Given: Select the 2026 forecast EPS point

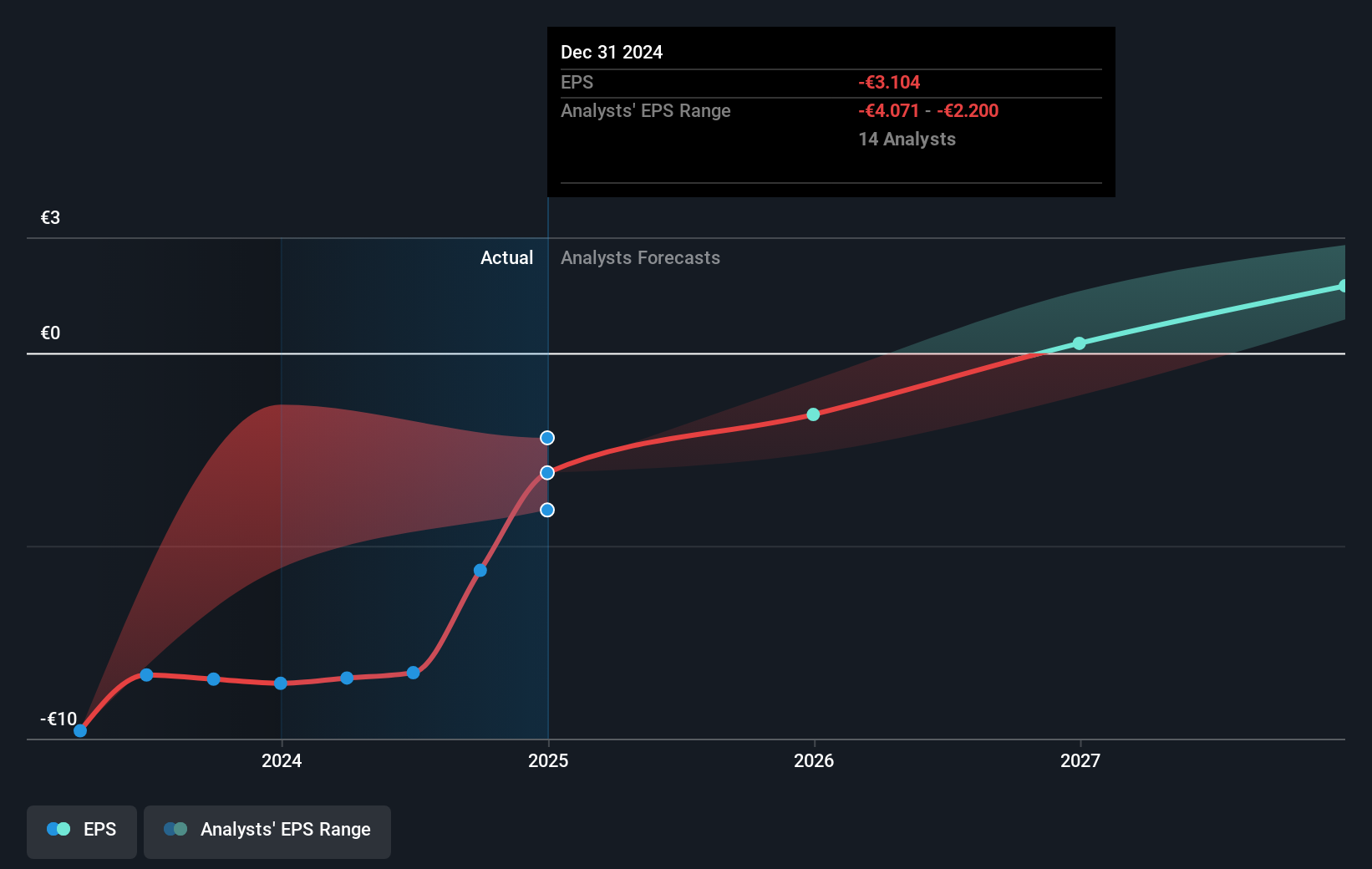Looking at the screenshot, I should click(x=814, y=414).
